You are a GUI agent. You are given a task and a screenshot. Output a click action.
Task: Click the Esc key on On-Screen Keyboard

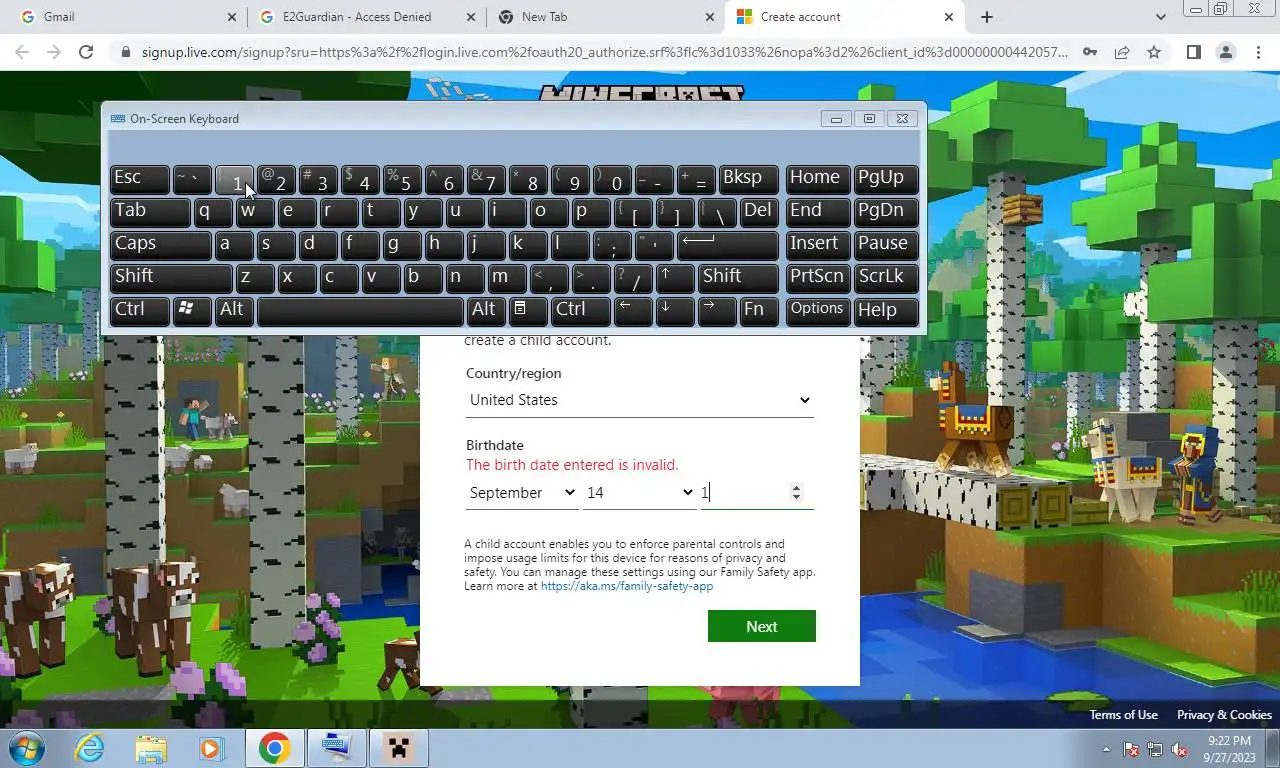[139, 179]
